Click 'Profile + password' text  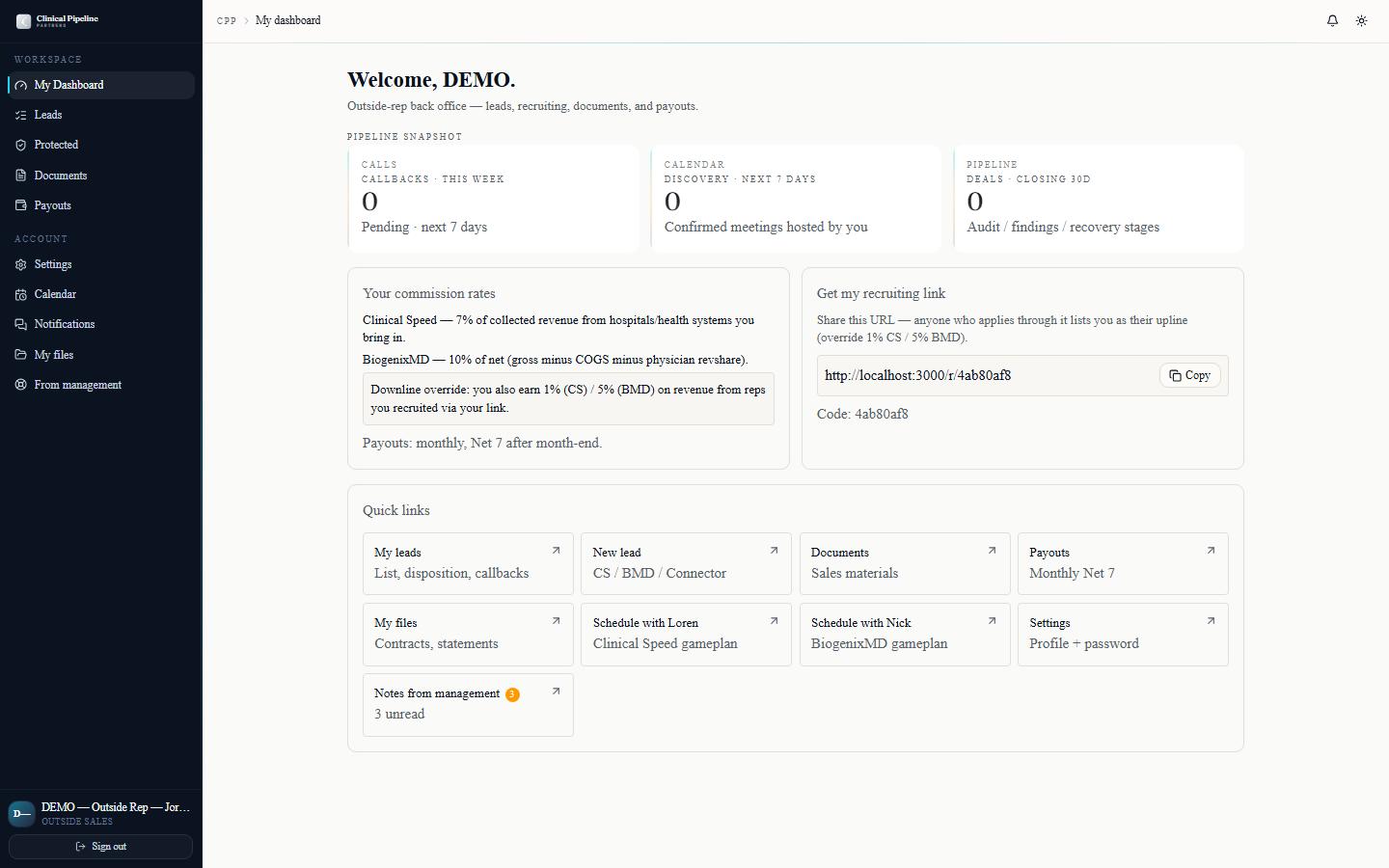pos(1084,643)
